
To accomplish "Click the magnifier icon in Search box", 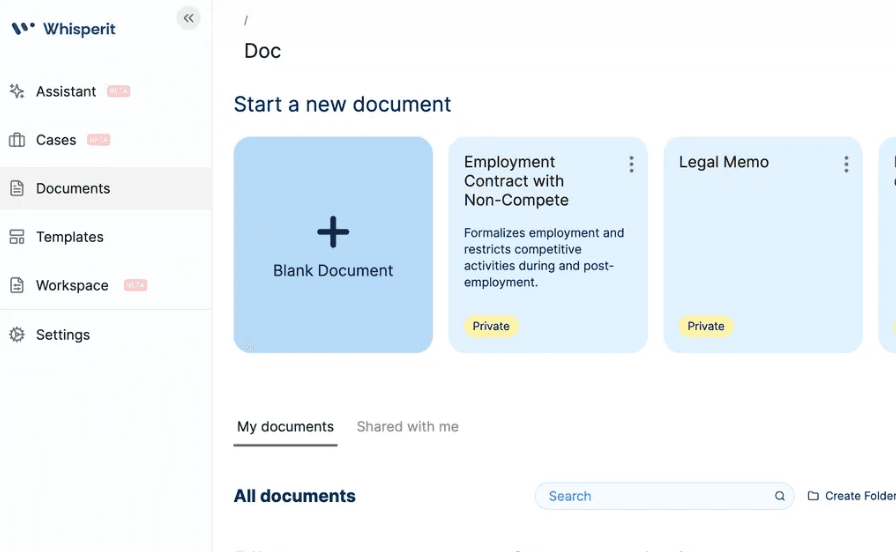I will click(780, 496).
